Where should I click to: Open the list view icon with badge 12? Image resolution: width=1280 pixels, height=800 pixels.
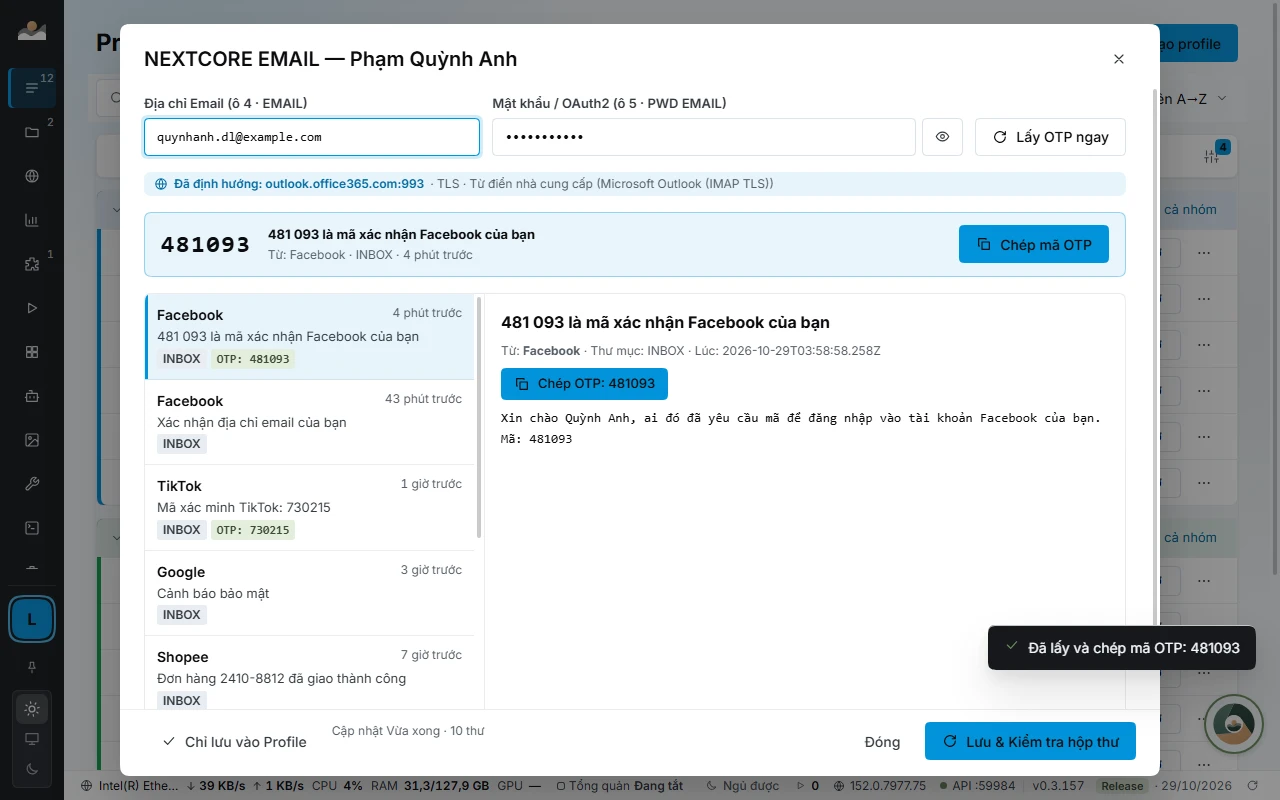[32, 88]
